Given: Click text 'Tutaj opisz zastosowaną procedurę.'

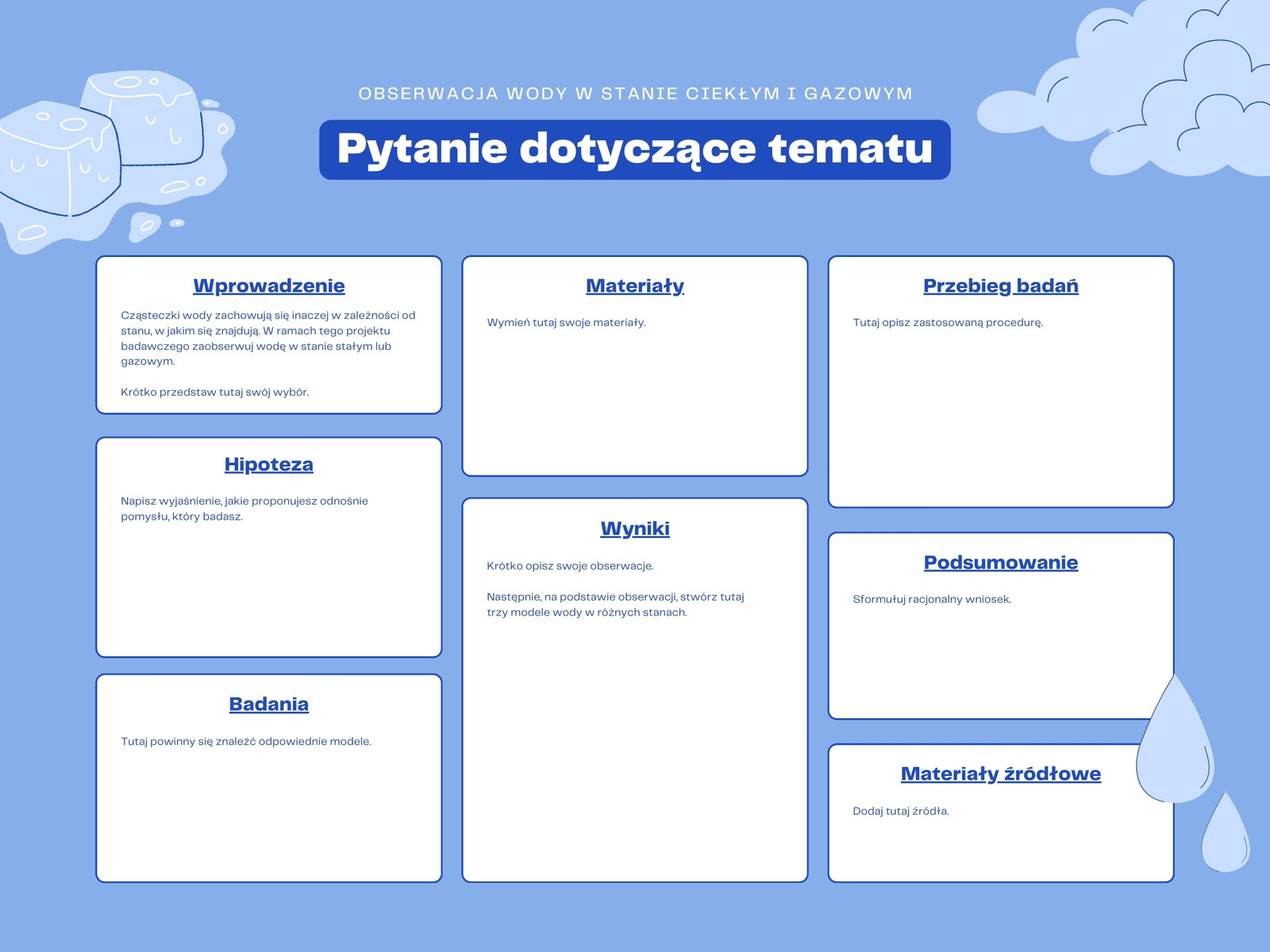Looking at the screenshot, I should (x=948, y=323).
